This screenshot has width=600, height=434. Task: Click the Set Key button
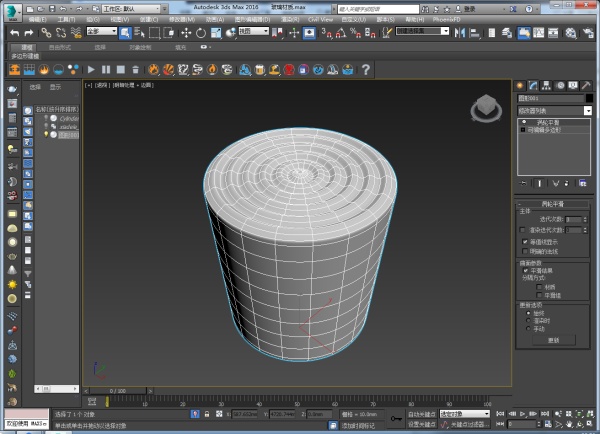click(422, 424)
